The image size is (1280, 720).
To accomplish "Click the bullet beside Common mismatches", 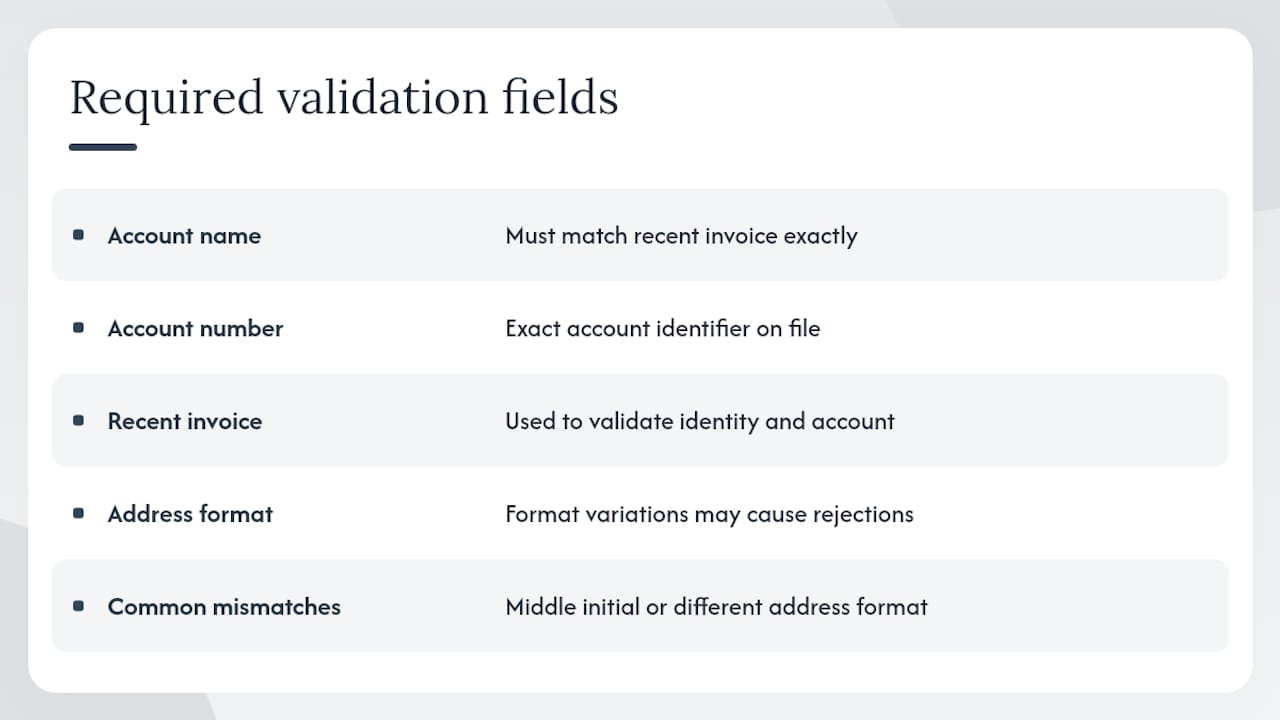I will pyautogui.click(x=79, y=606).
